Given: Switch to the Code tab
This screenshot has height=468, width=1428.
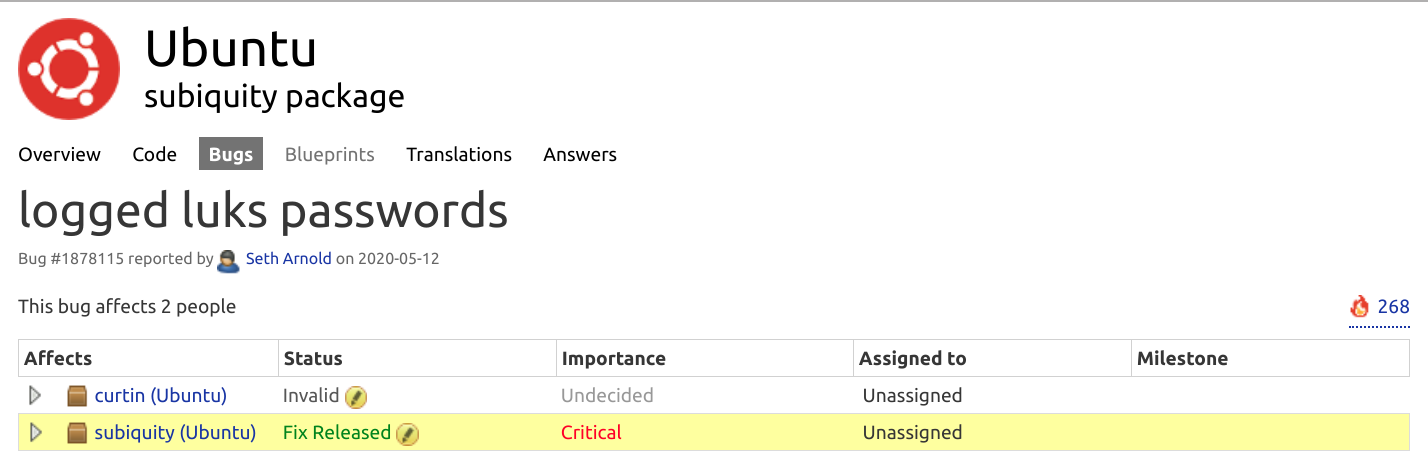Looking at the screenshot, I should (x=154, y=154).
